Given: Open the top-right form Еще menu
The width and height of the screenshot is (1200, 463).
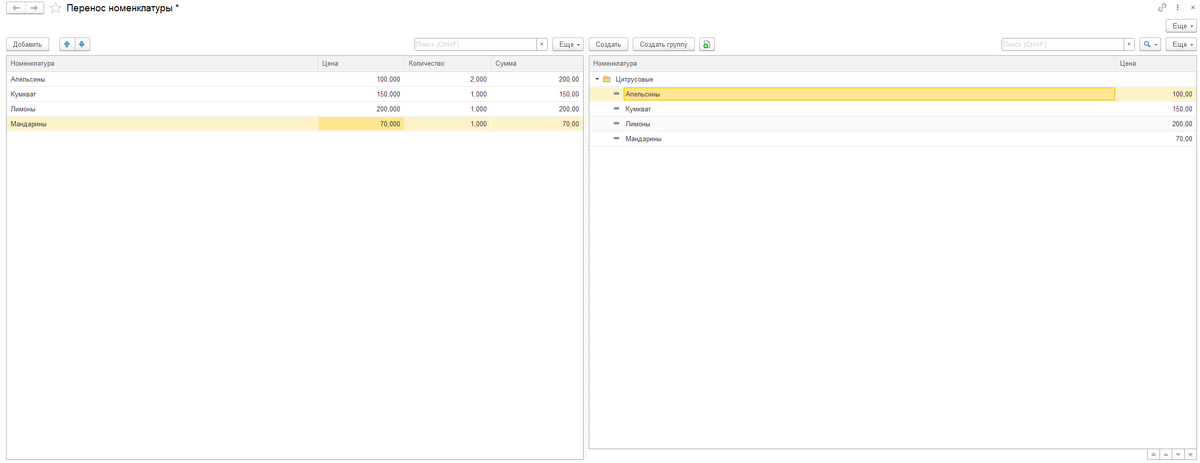Looking at the screenshot, I should point(1181,26).
